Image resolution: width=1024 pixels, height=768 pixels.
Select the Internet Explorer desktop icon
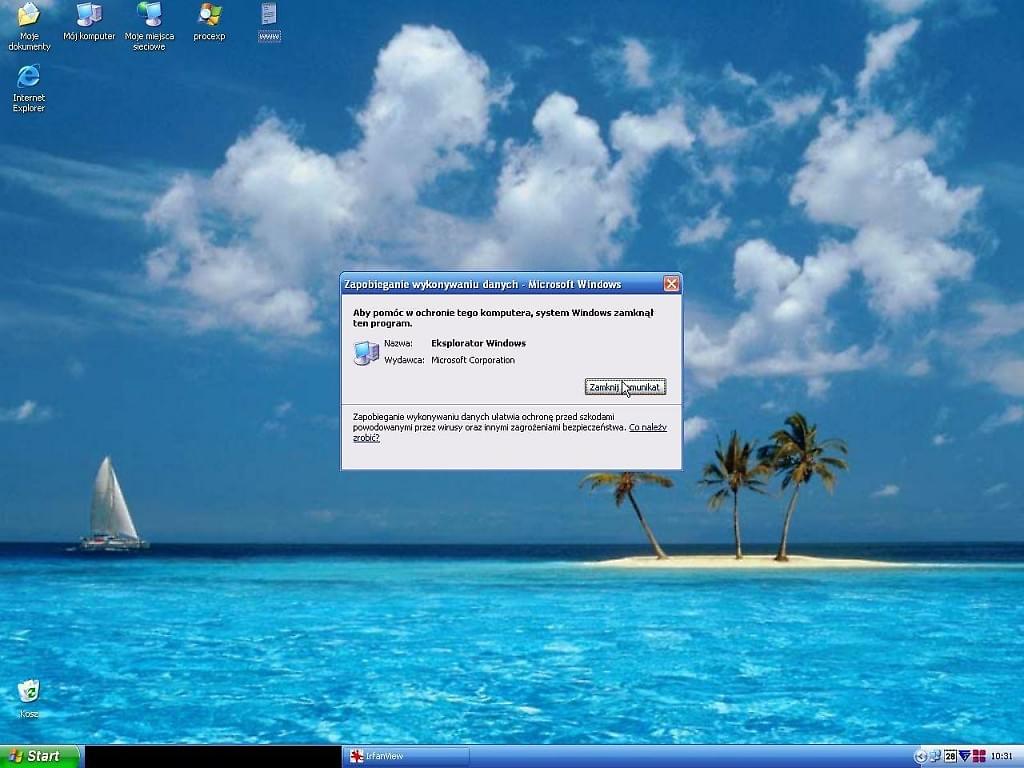(x=29, y=88)
